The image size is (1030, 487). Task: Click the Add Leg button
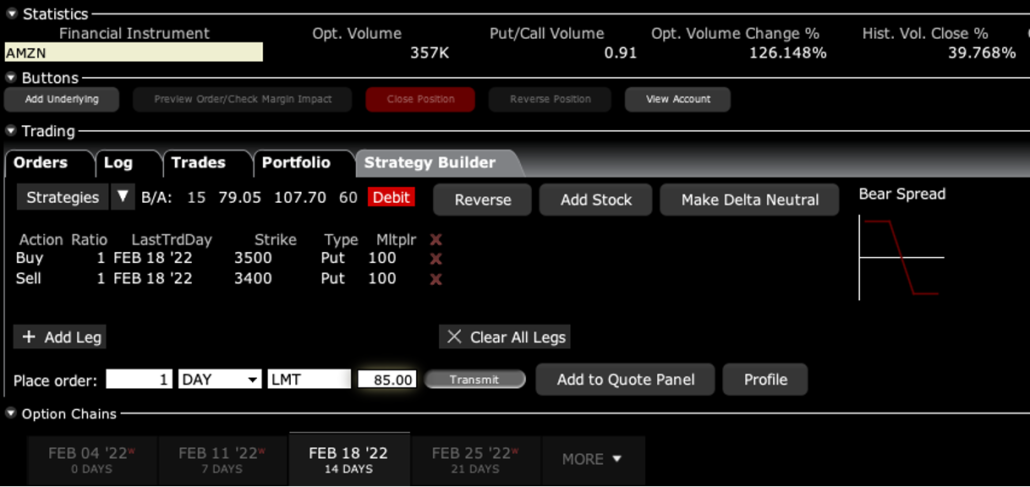click(60, 337)
